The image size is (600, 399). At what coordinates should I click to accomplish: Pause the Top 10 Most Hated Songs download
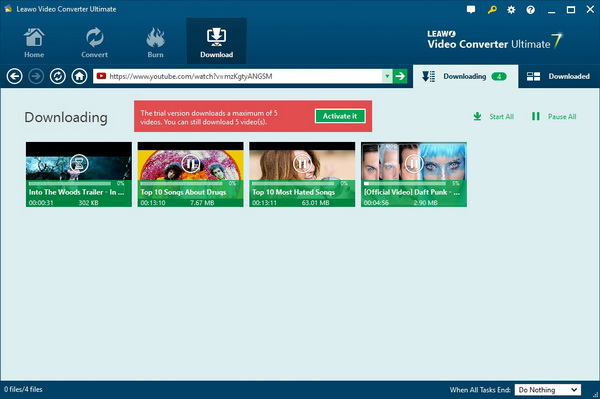tap(302, 164)
